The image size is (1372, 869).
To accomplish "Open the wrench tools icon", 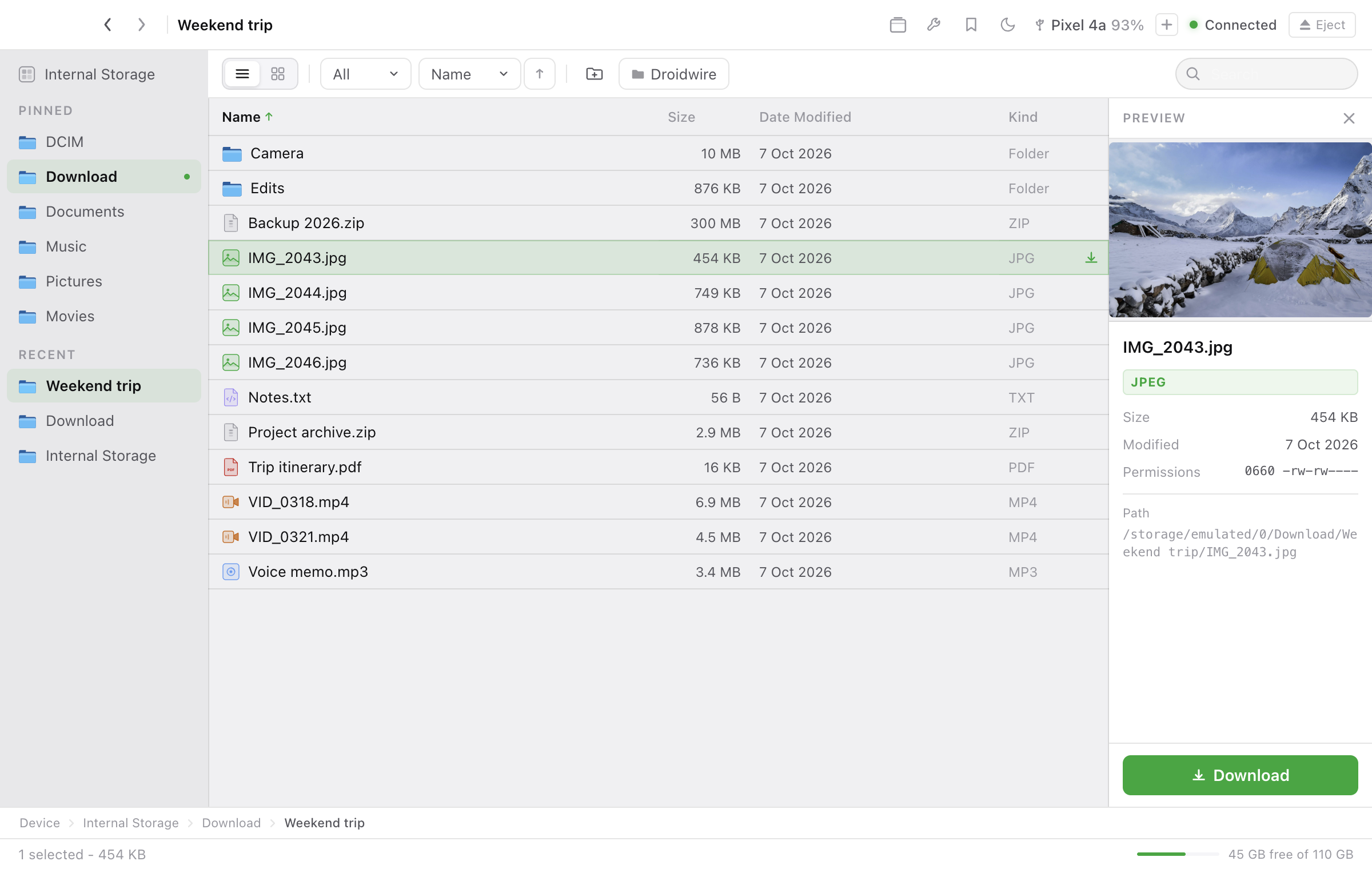I will (x=934, y=25).
